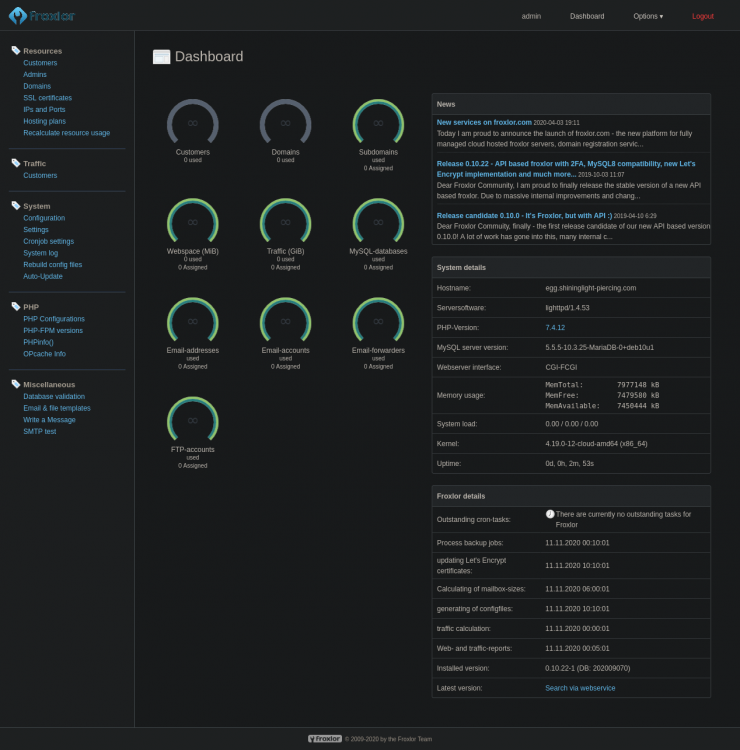Click the lighttpd/1.4.53 server software value

click(x=567, y=308)
